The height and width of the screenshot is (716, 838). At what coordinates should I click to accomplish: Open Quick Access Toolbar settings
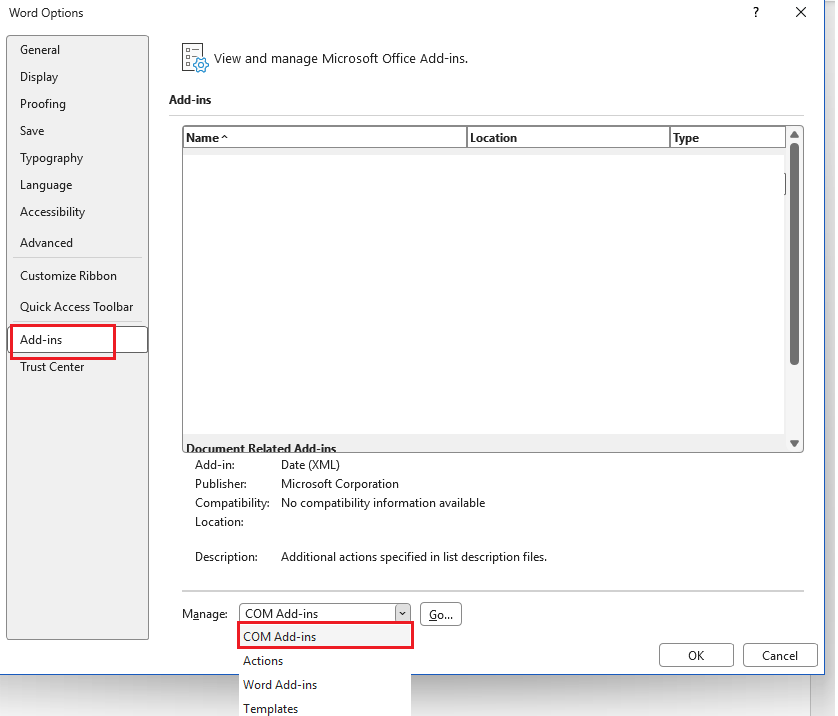(76, 307)
